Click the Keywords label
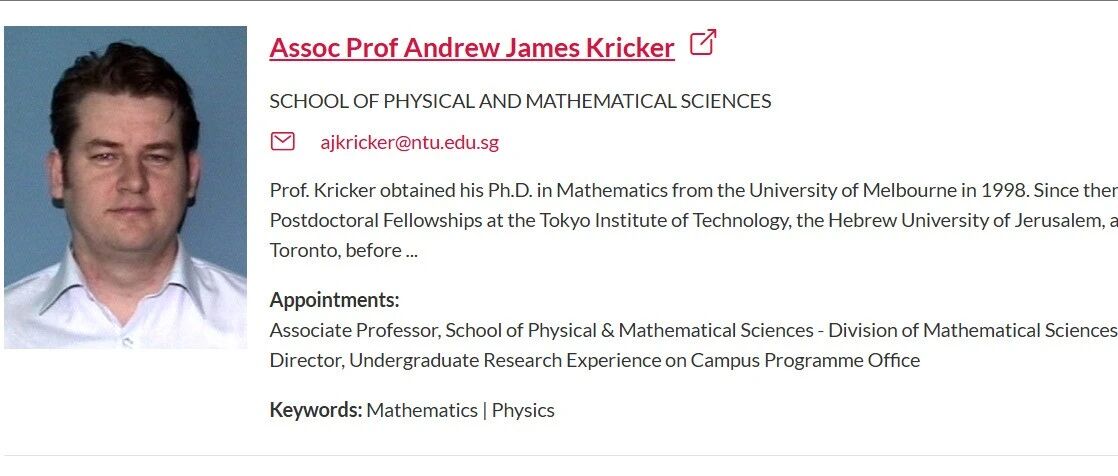The width and height of the screenshot is (1118, 476). coord(316,410)
